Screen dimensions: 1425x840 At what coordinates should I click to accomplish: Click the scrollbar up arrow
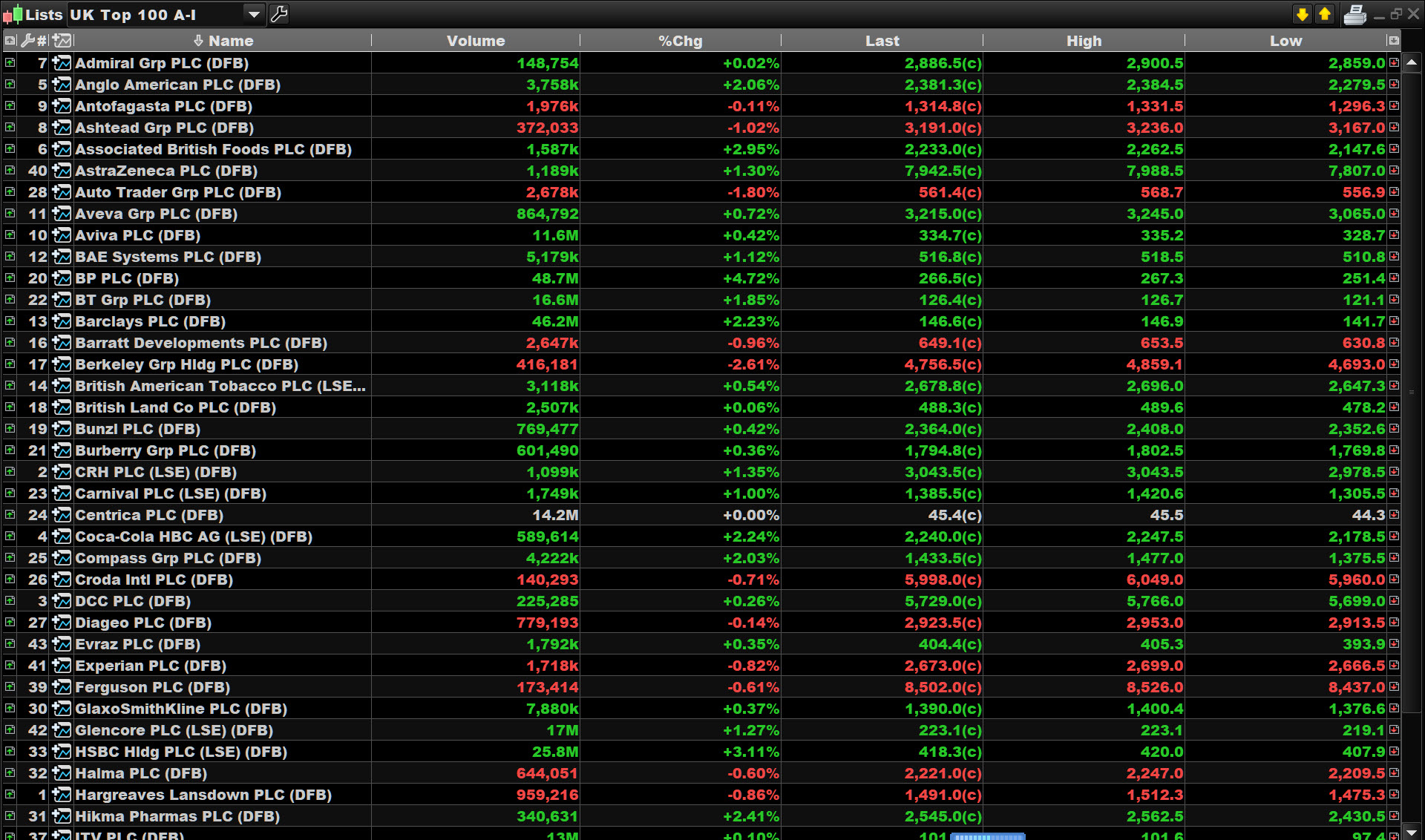[1412, 63]
